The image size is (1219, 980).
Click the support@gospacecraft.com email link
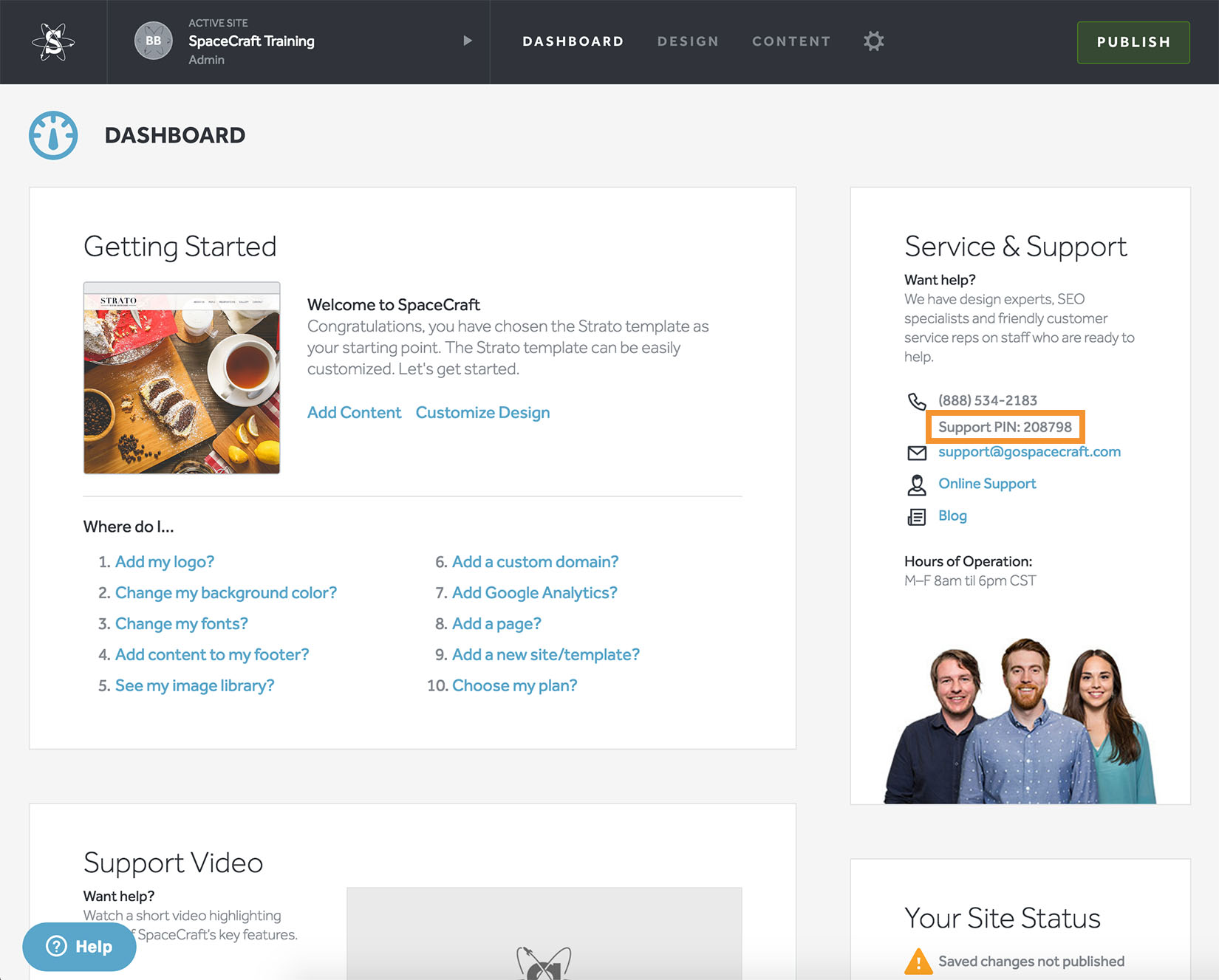(x=1029, y=452)
